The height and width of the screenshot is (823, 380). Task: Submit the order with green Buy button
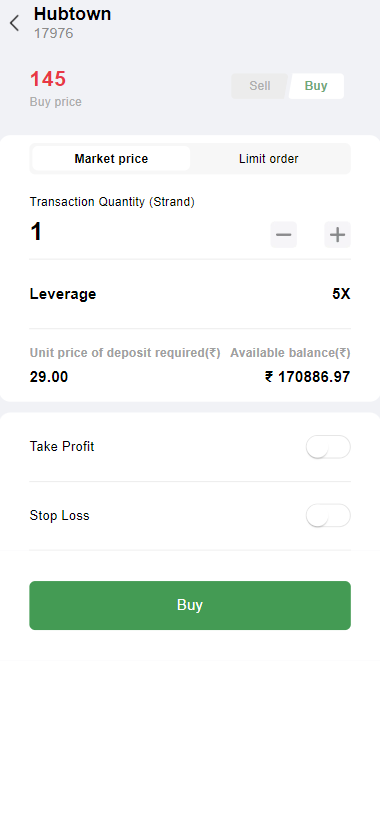click(x=190, y=605)
